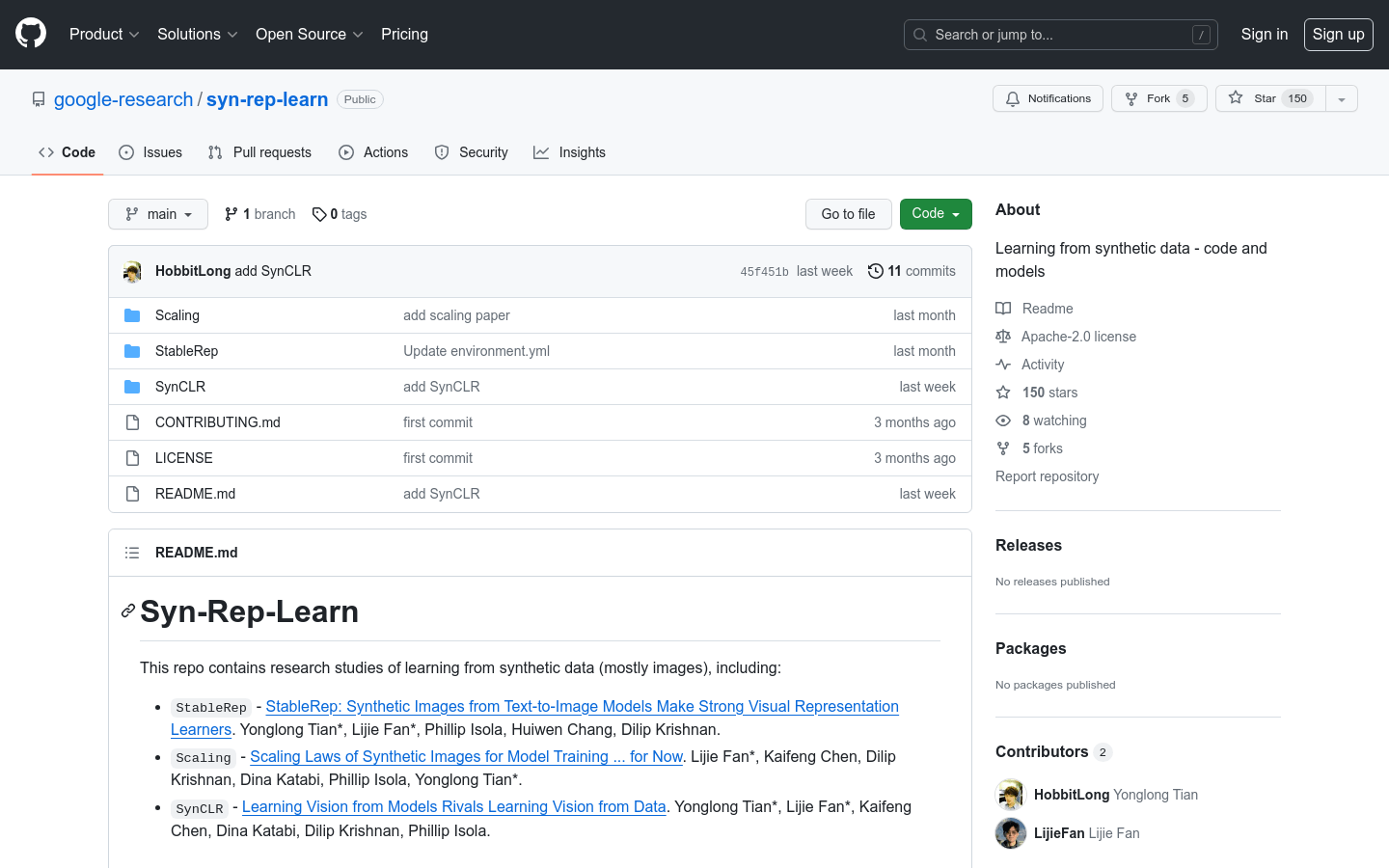Open LijieFan contributor avatar
This screenshot has height=868, width=1389.
1011,833
